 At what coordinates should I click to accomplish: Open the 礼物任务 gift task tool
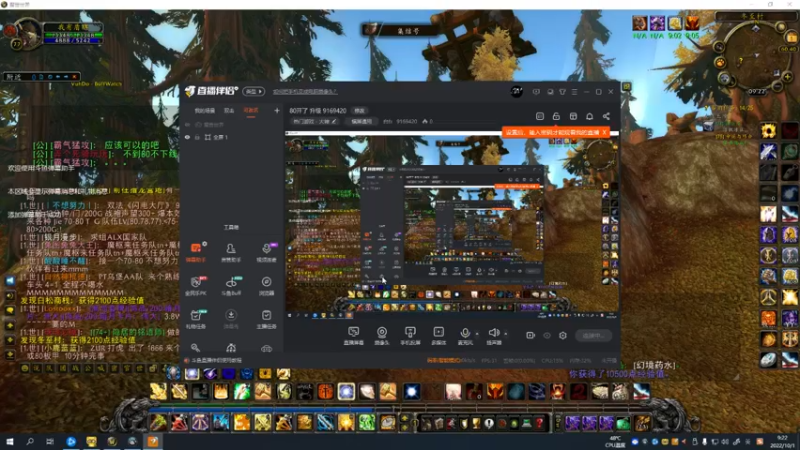[x=196, y=318]
